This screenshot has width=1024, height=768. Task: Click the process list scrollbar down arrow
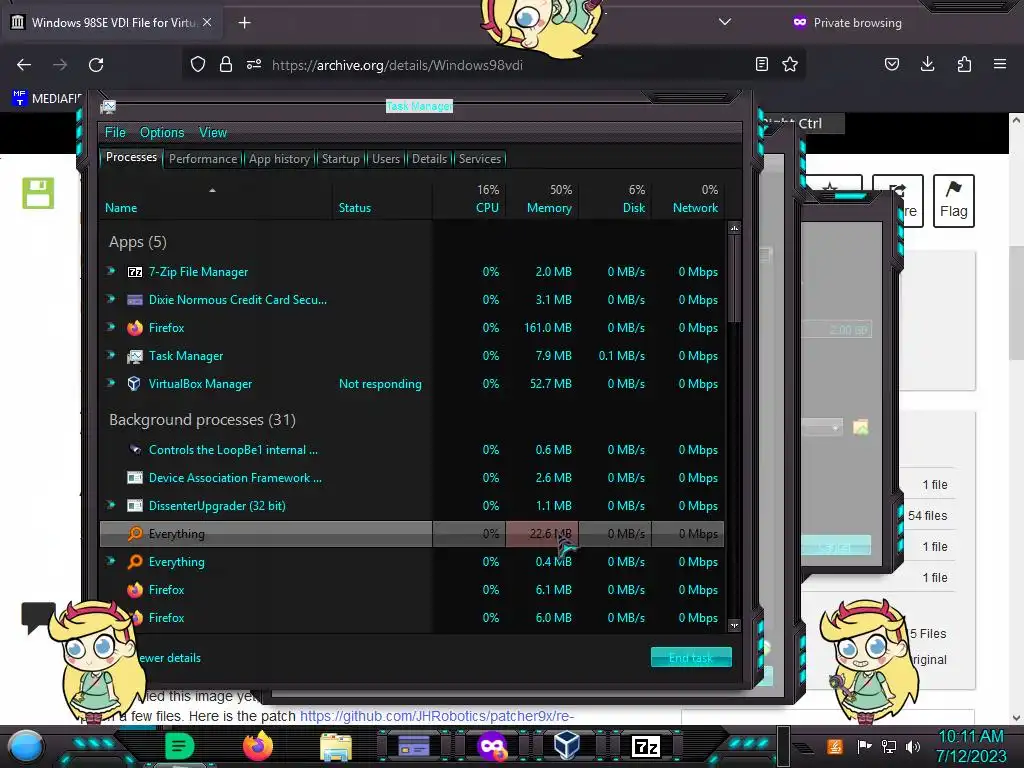pos(734,625)
